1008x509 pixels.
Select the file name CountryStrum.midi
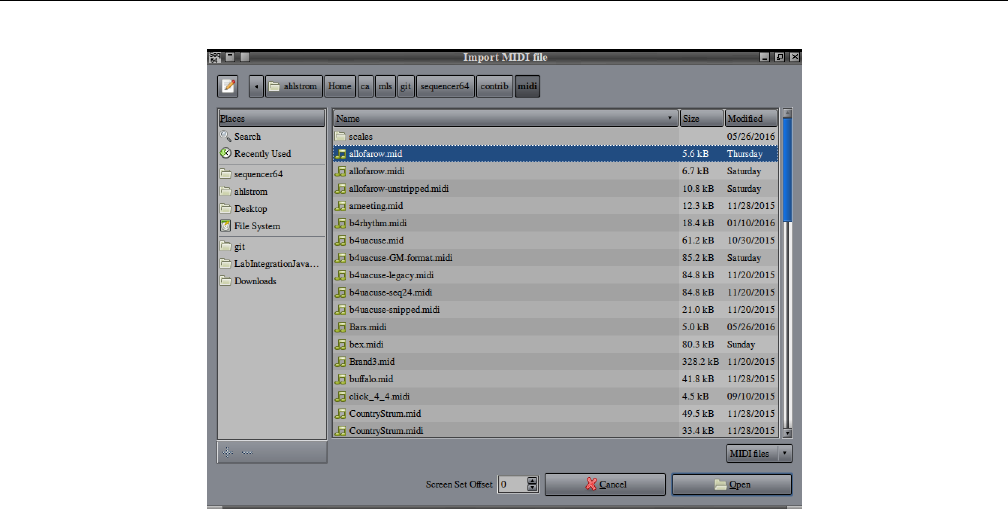386,431
